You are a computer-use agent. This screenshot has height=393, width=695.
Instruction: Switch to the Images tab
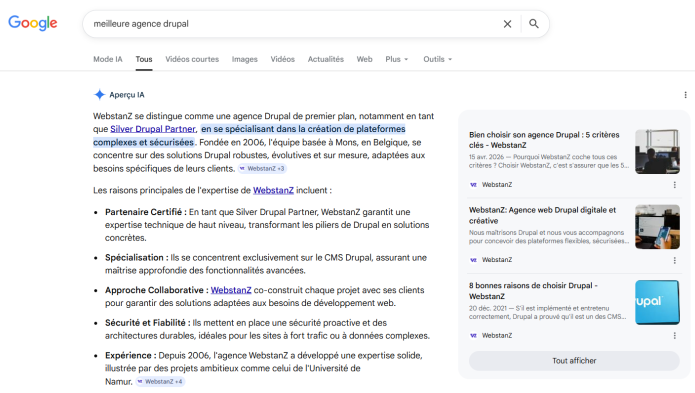pyautogui.click(x=245, y=59)
